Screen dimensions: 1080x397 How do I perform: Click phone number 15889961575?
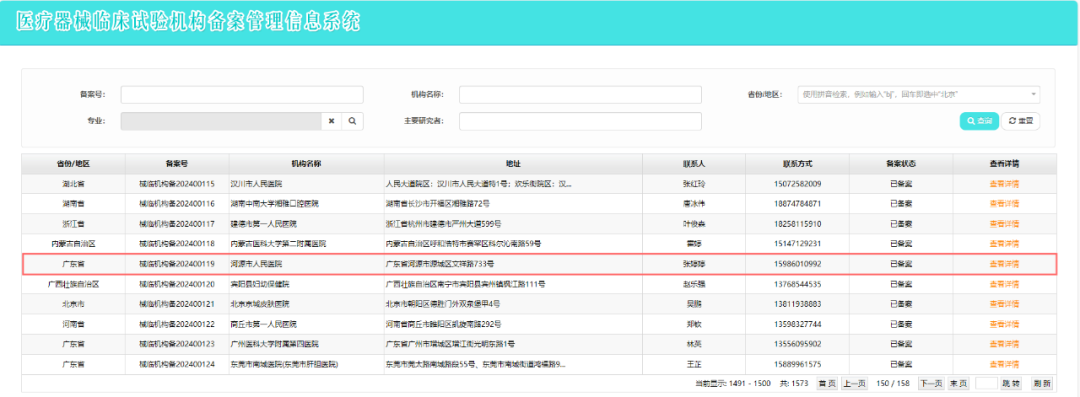point(798,364)
